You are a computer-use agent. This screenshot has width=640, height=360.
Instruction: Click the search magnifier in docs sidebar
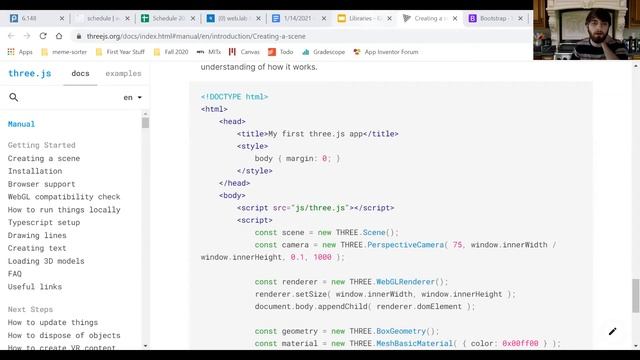[x=13, y=97]
